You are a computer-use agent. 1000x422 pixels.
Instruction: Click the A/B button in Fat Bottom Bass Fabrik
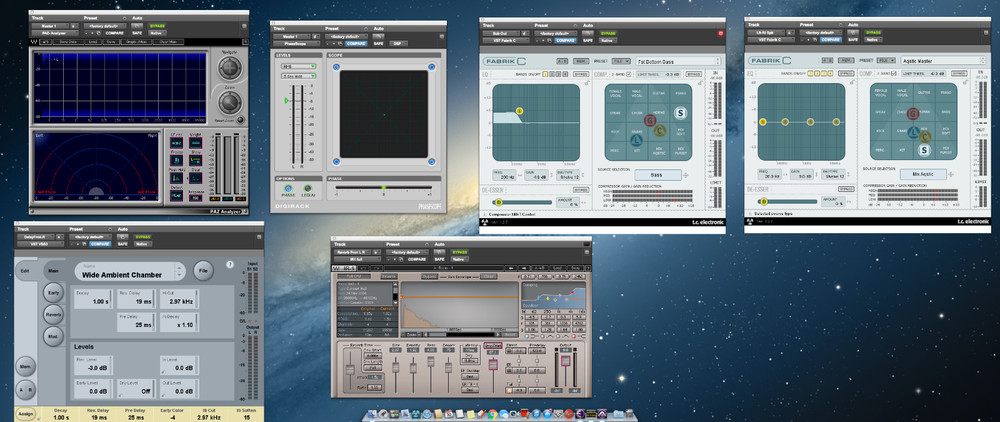click(x=562, y=61)
